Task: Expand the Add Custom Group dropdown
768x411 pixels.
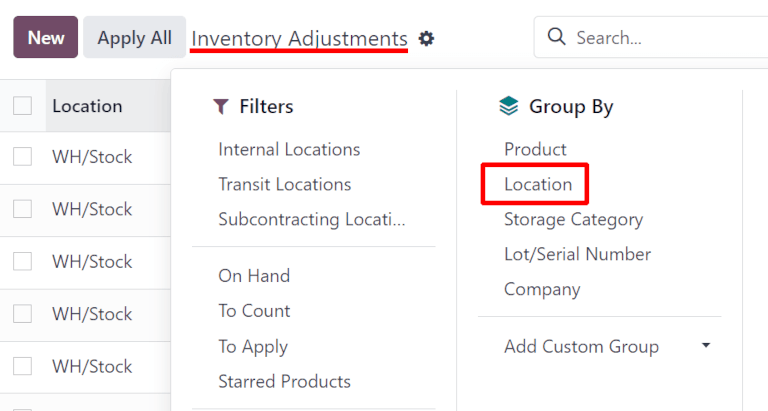Action: [x=706, y=346]
